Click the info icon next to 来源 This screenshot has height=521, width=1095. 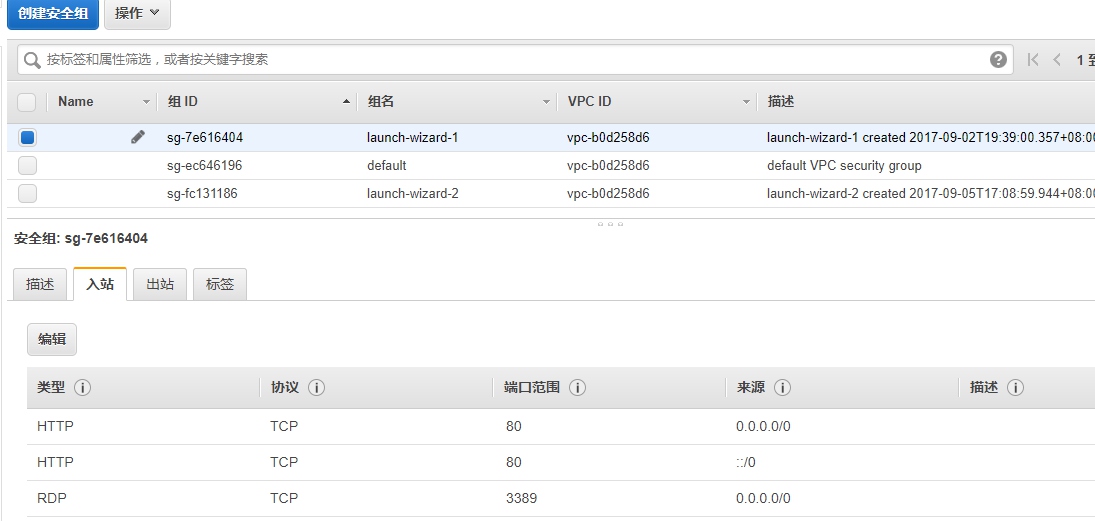pos(782,388)
